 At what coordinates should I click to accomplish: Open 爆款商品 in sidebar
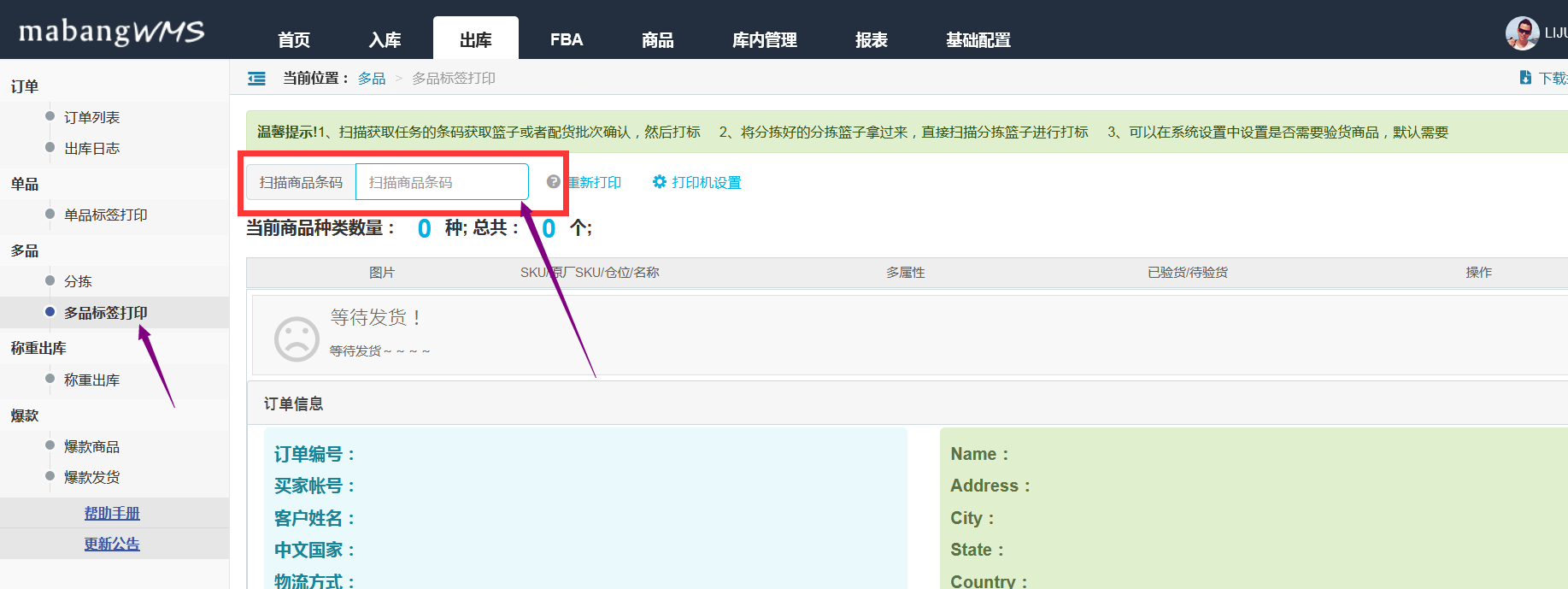point(92,446)
